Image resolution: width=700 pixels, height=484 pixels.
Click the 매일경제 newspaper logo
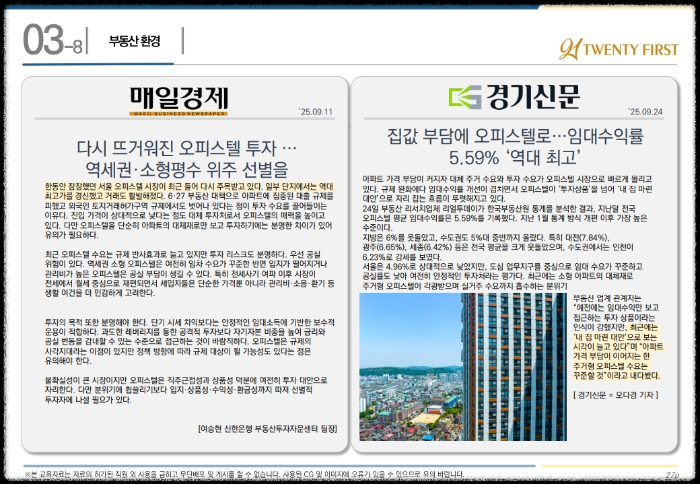(179, 101)
